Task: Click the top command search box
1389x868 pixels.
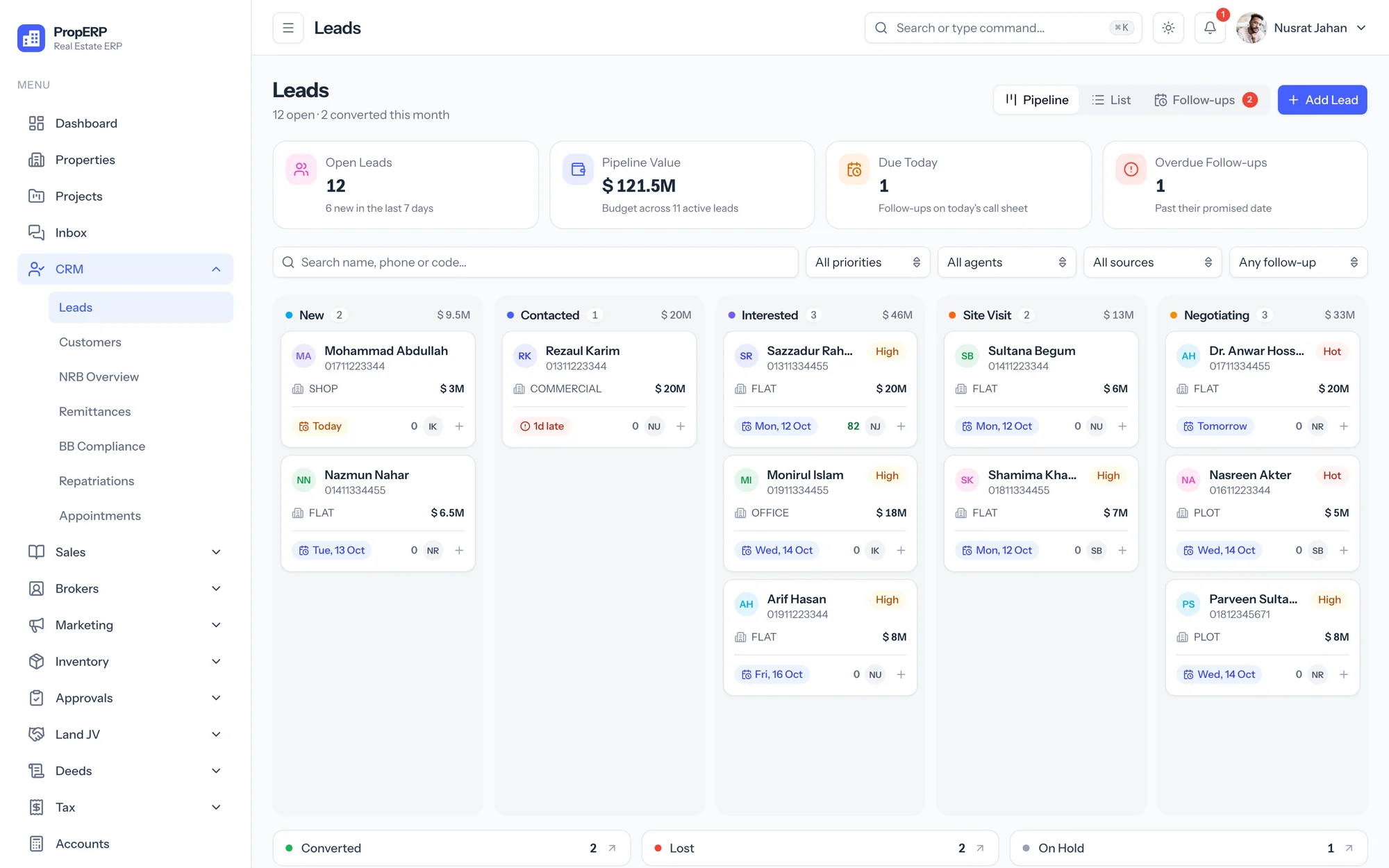Action: 1003,28
